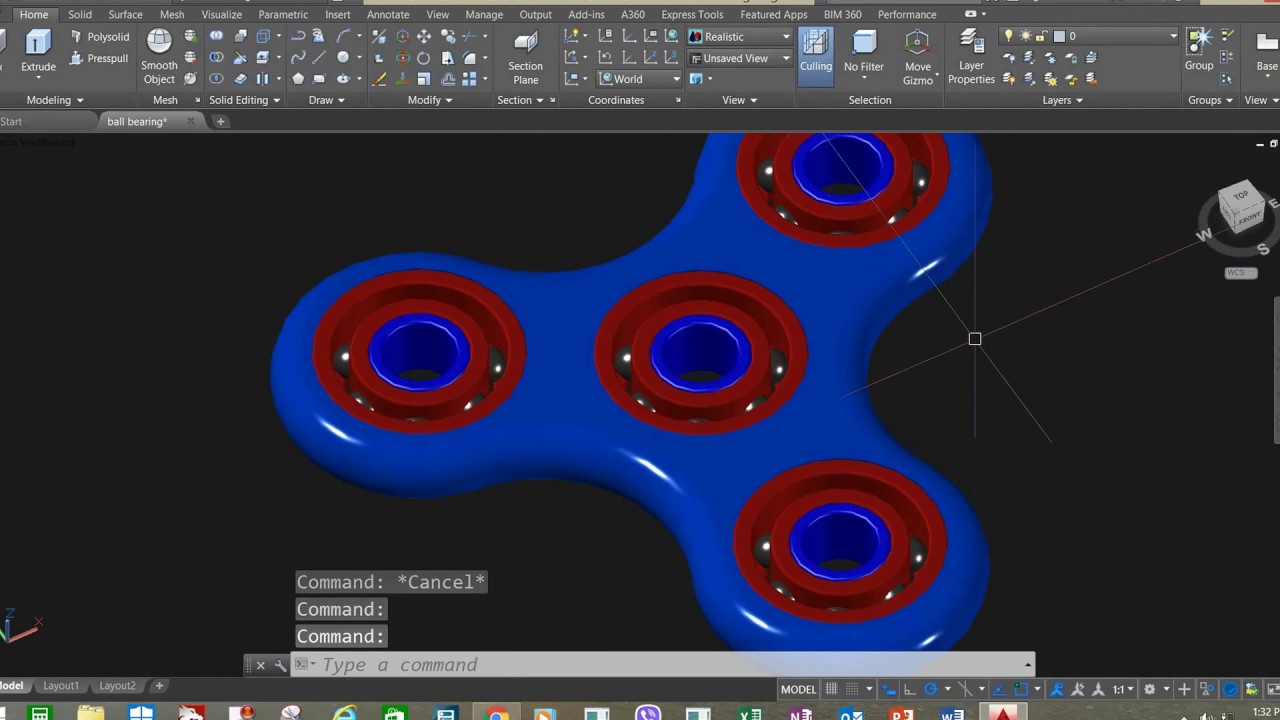Toggle dynamic input in status bar
Screen dimensions: 1280x720
(x=887, y=689)
